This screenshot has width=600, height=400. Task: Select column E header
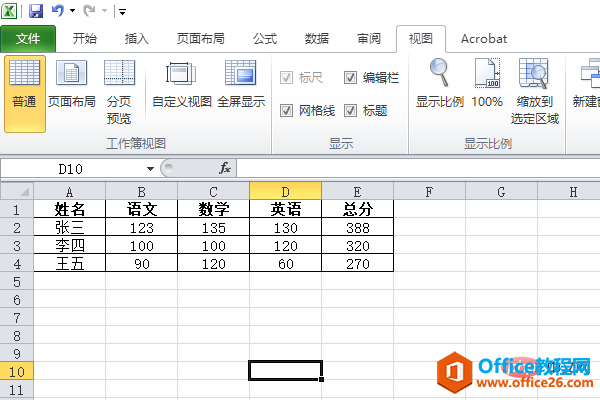pos(357,191)
